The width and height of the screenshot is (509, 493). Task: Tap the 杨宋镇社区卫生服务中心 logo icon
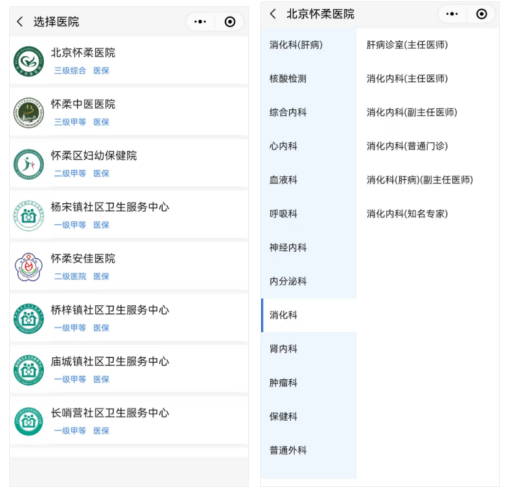tap(29, 216)
